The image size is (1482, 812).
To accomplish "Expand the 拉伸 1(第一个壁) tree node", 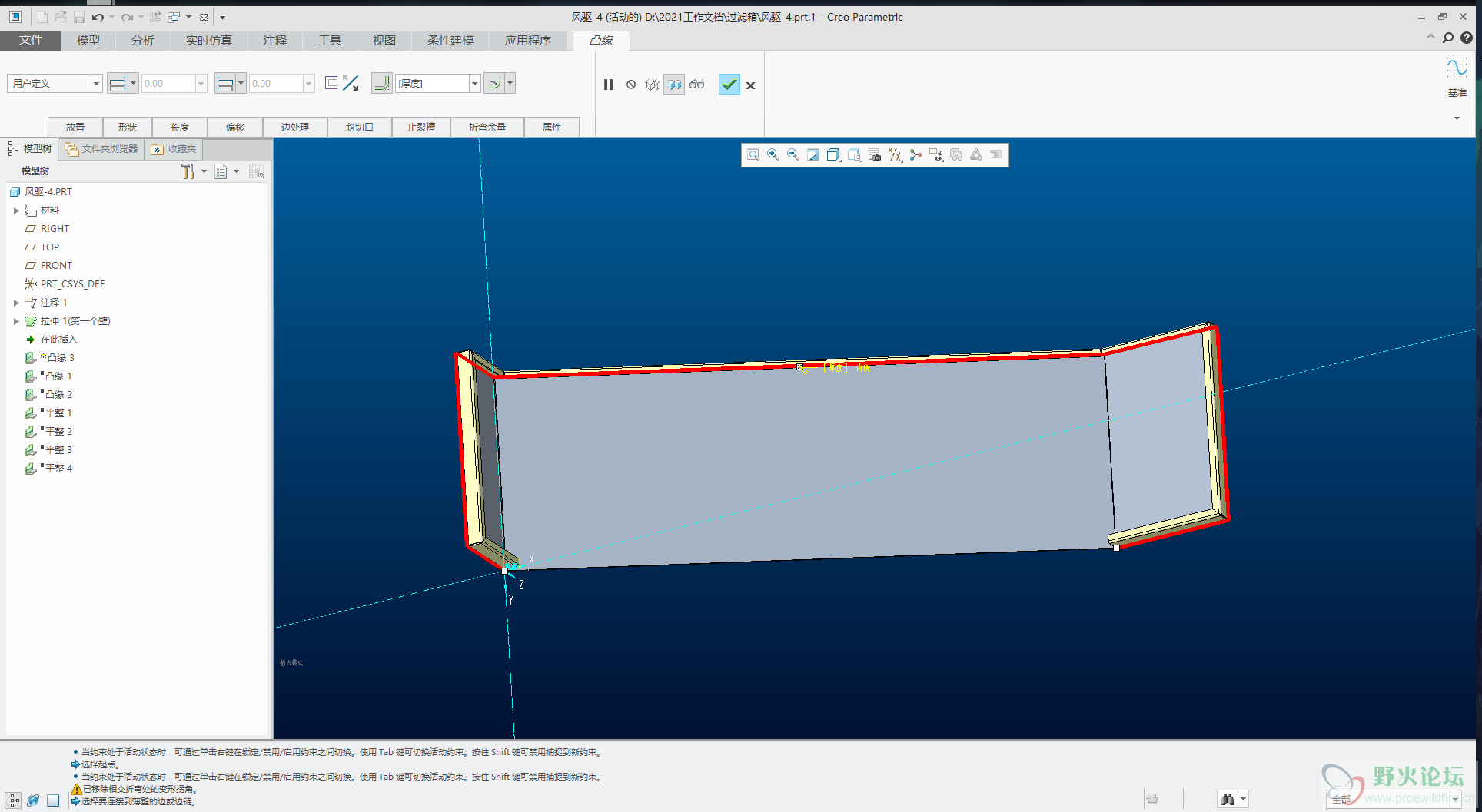I will [16, 321].
